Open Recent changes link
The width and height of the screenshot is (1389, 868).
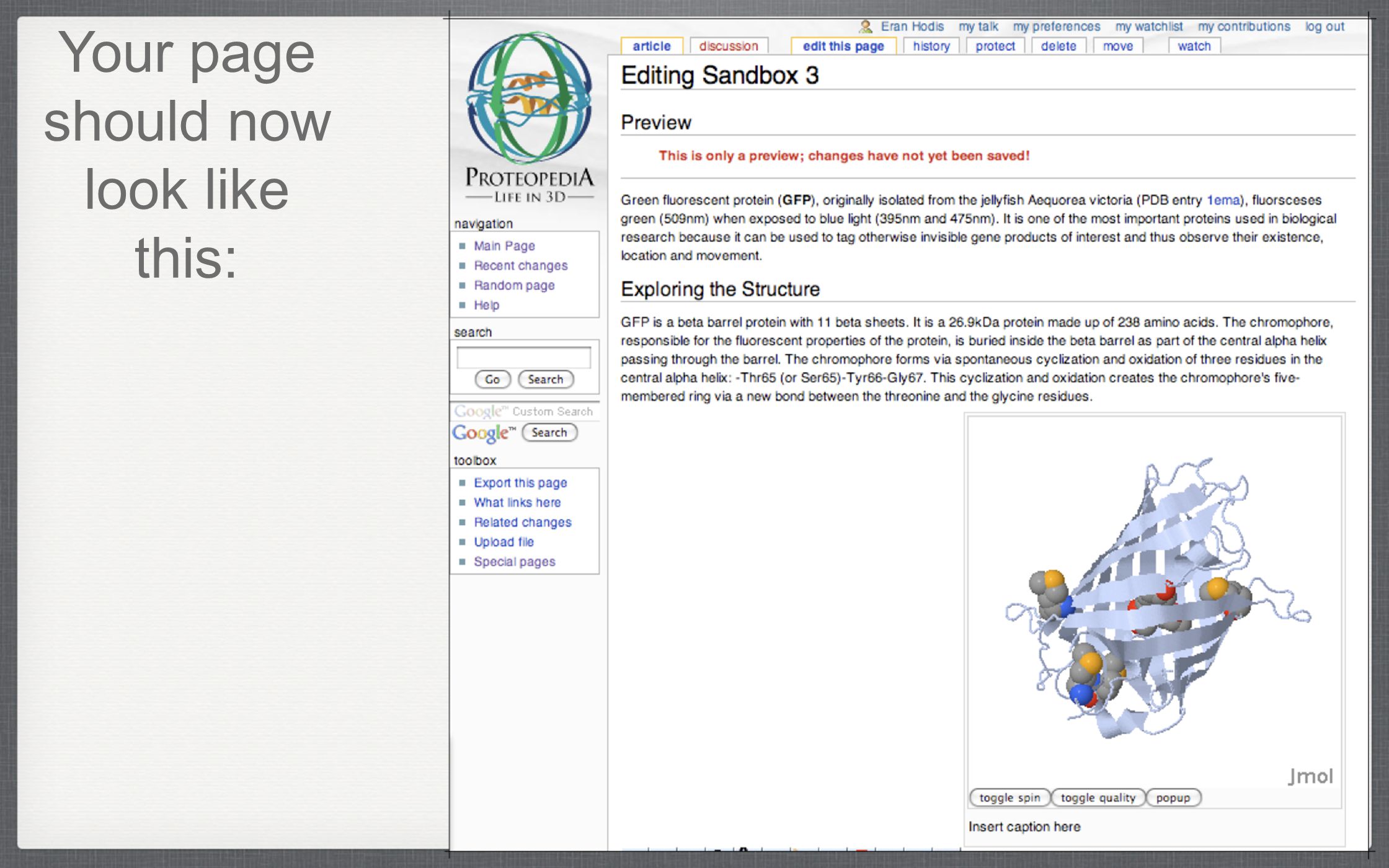[521, 265]
